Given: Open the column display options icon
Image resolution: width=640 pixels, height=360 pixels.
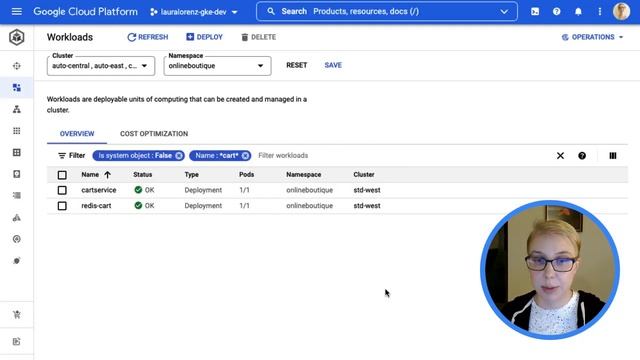Looking at the screenshot, I should tap(613, 156).
